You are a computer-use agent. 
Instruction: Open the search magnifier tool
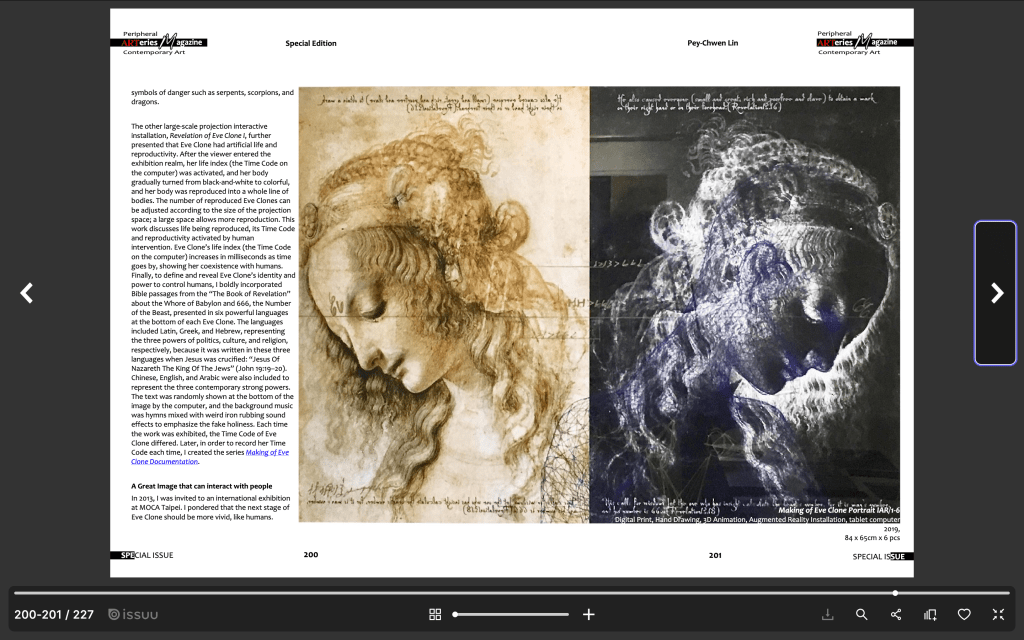[861, 614]
